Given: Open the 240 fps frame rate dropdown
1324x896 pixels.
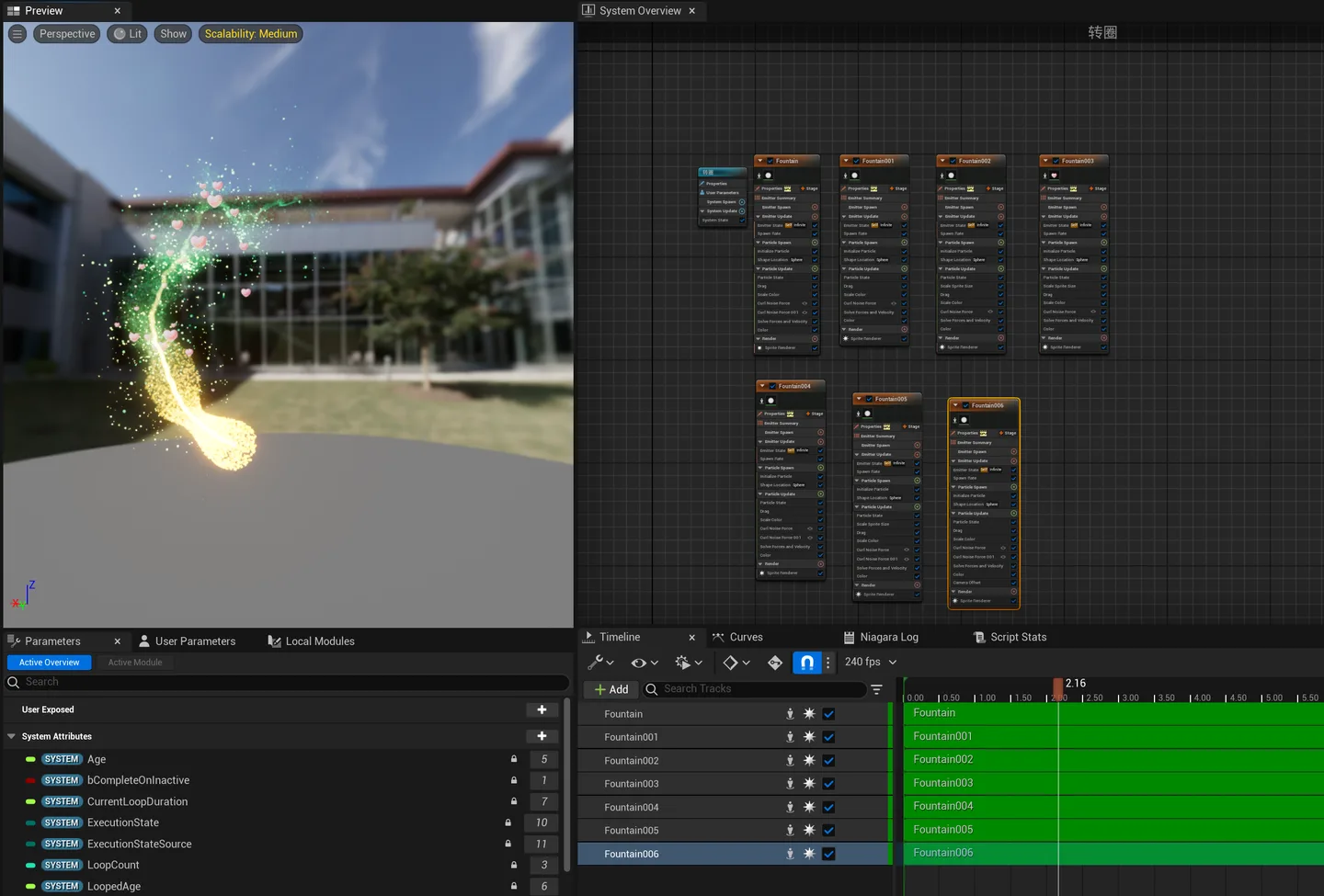Looking at the screenshot, I should [x=870, y=662].
